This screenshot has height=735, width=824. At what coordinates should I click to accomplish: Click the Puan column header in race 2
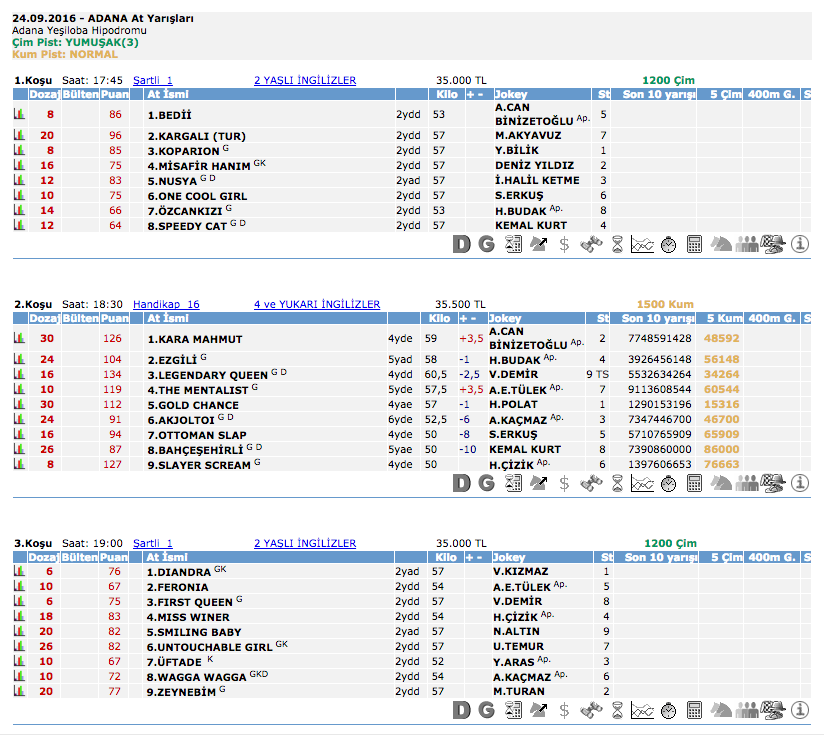(x=115, y=318)
